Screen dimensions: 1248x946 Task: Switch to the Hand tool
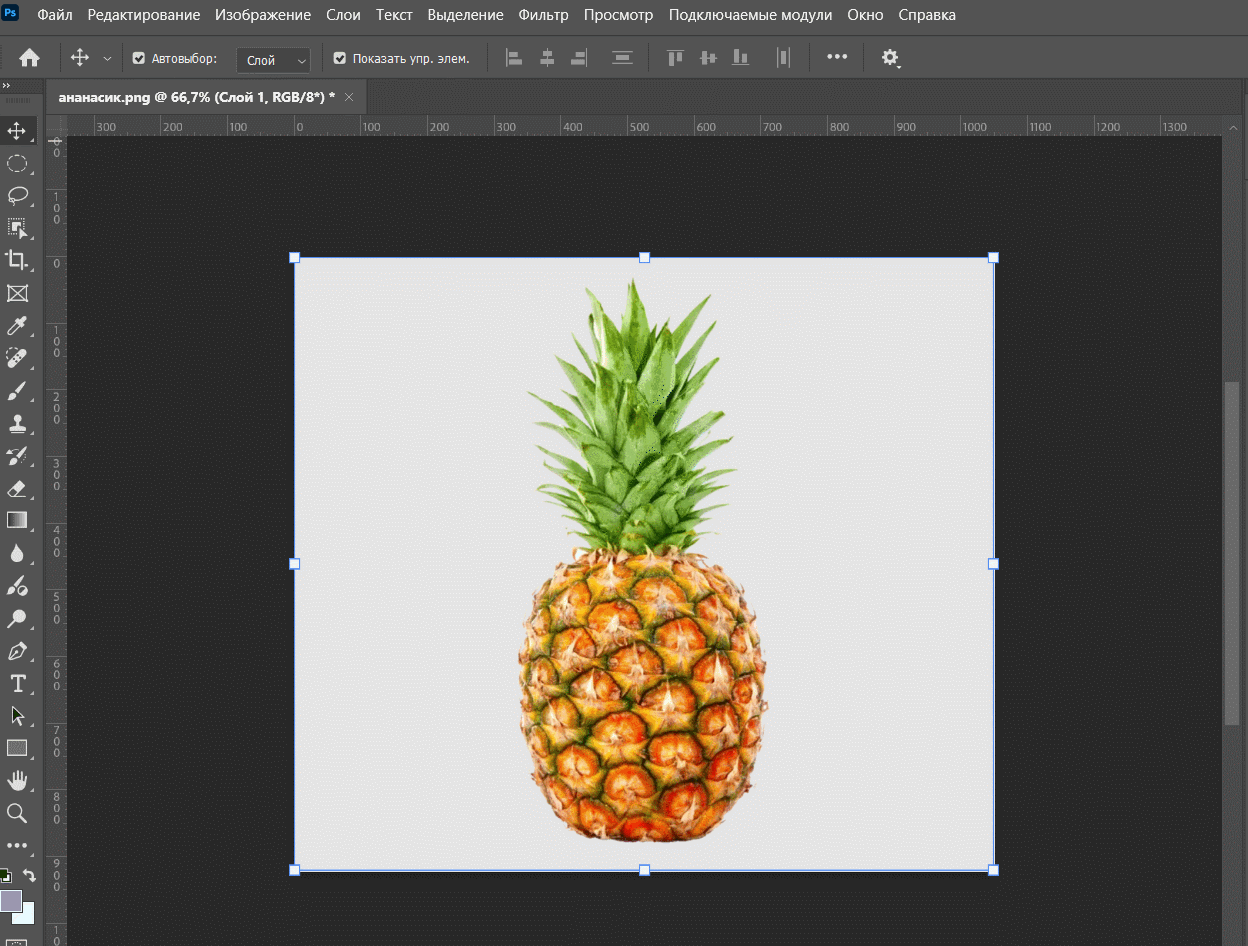tap(17, 780)
